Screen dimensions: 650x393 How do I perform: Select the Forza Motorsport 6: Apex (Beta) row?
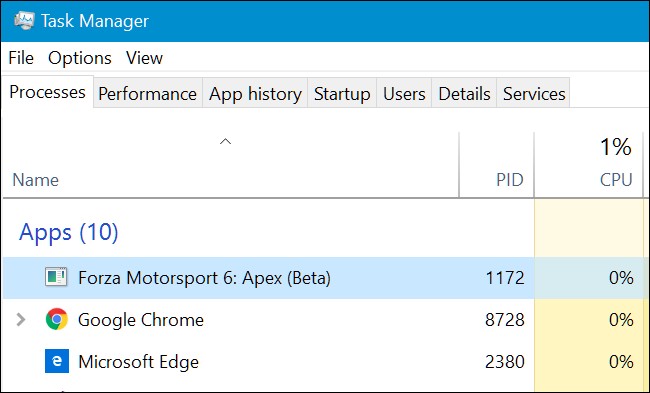(x=325, y=278)
